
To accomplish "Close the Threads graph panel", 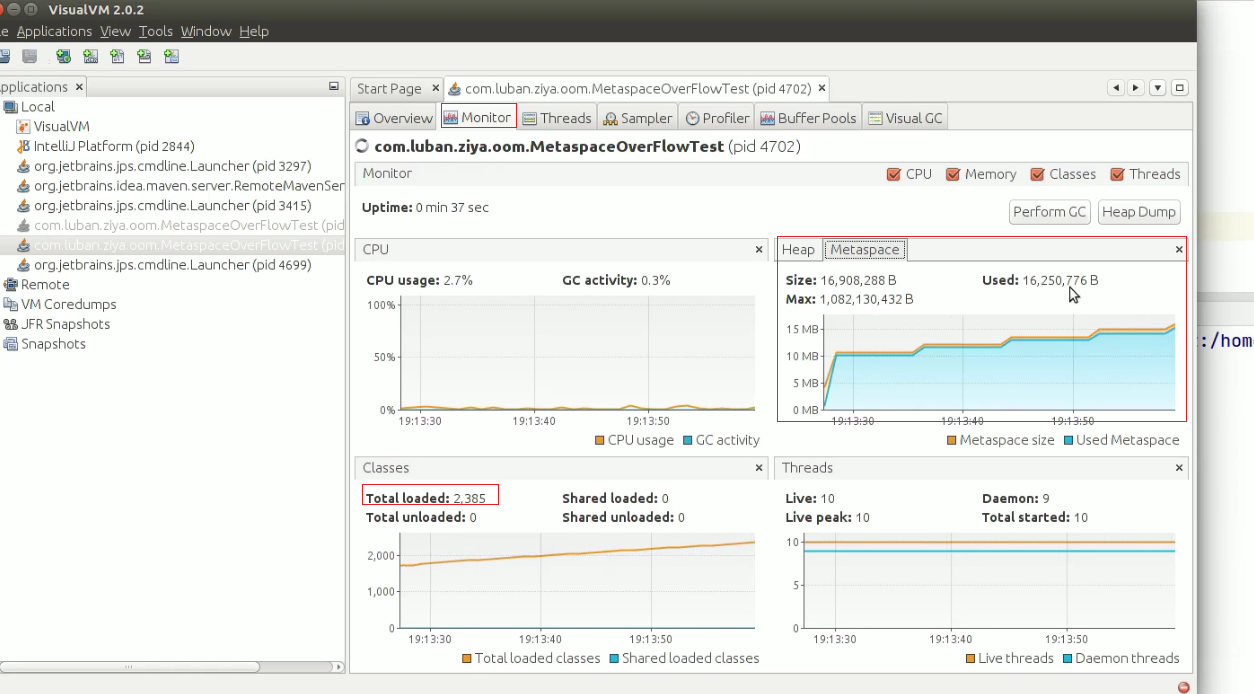I will tap(1179, 468).
